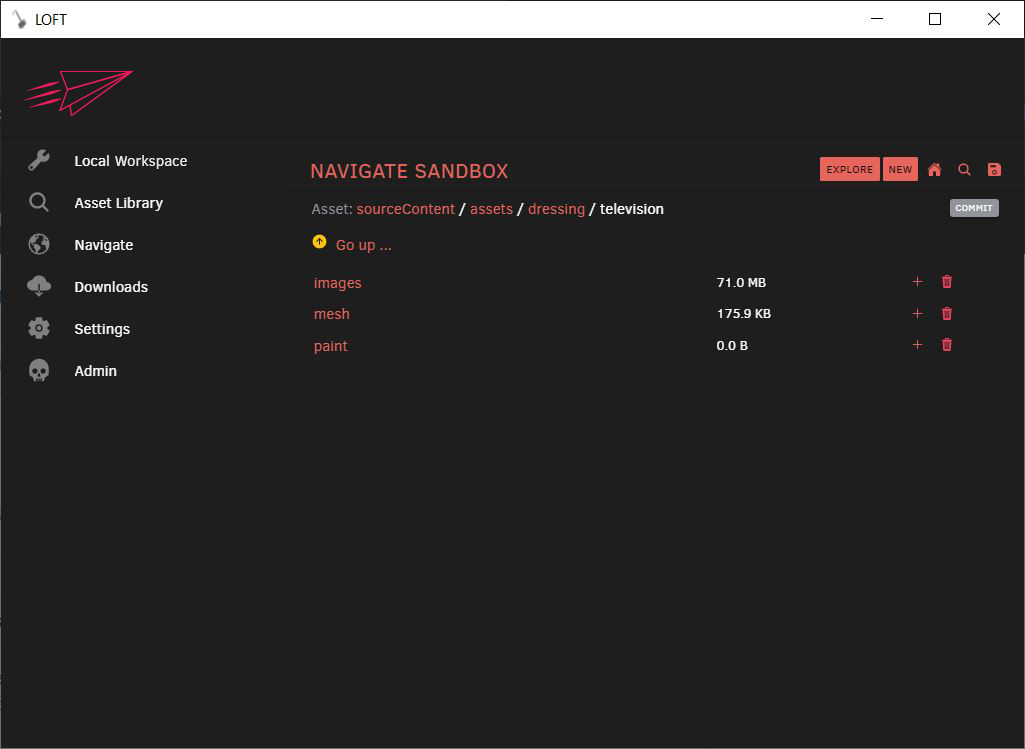Viewport: 1025px width, 749px height.
Task: Open Downloads via the cloud icon
Action: [39, 286]
